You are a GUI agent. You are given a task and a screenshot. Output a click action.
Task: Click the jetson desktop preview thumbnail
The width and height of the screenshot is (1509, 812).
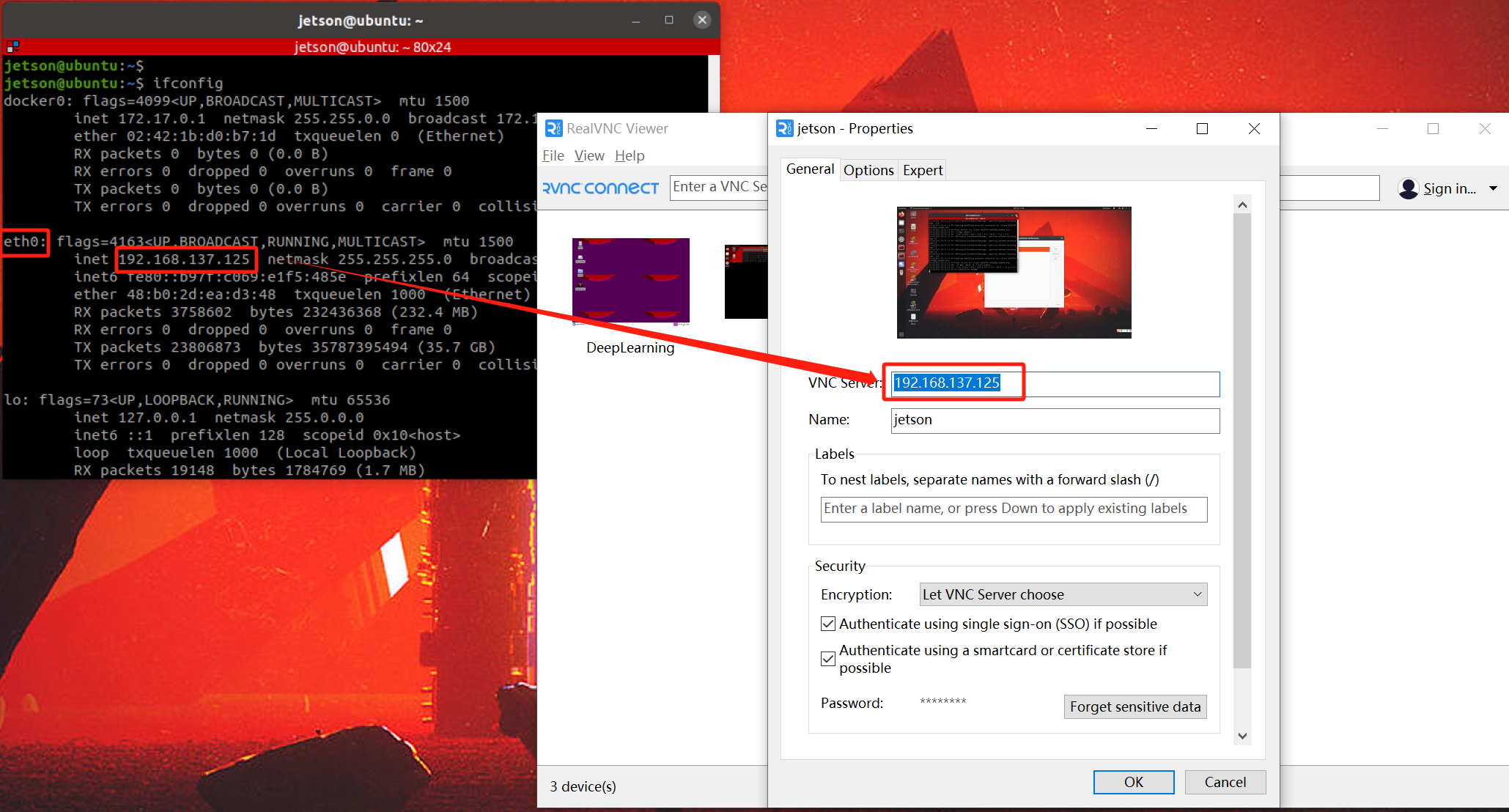tap(1014, 273)
